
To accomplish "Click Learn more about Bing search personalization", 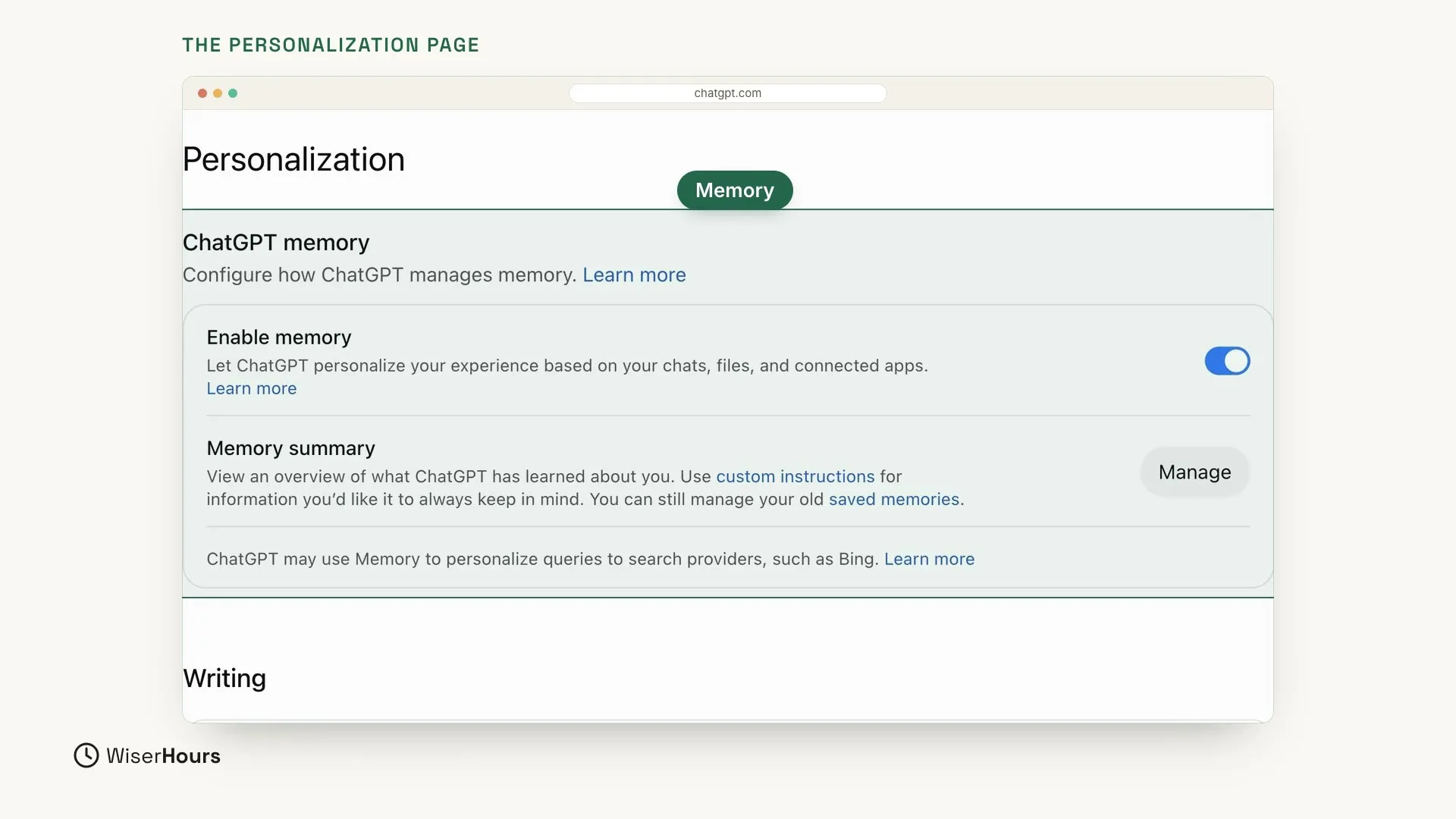I will [x=929, y=559].
